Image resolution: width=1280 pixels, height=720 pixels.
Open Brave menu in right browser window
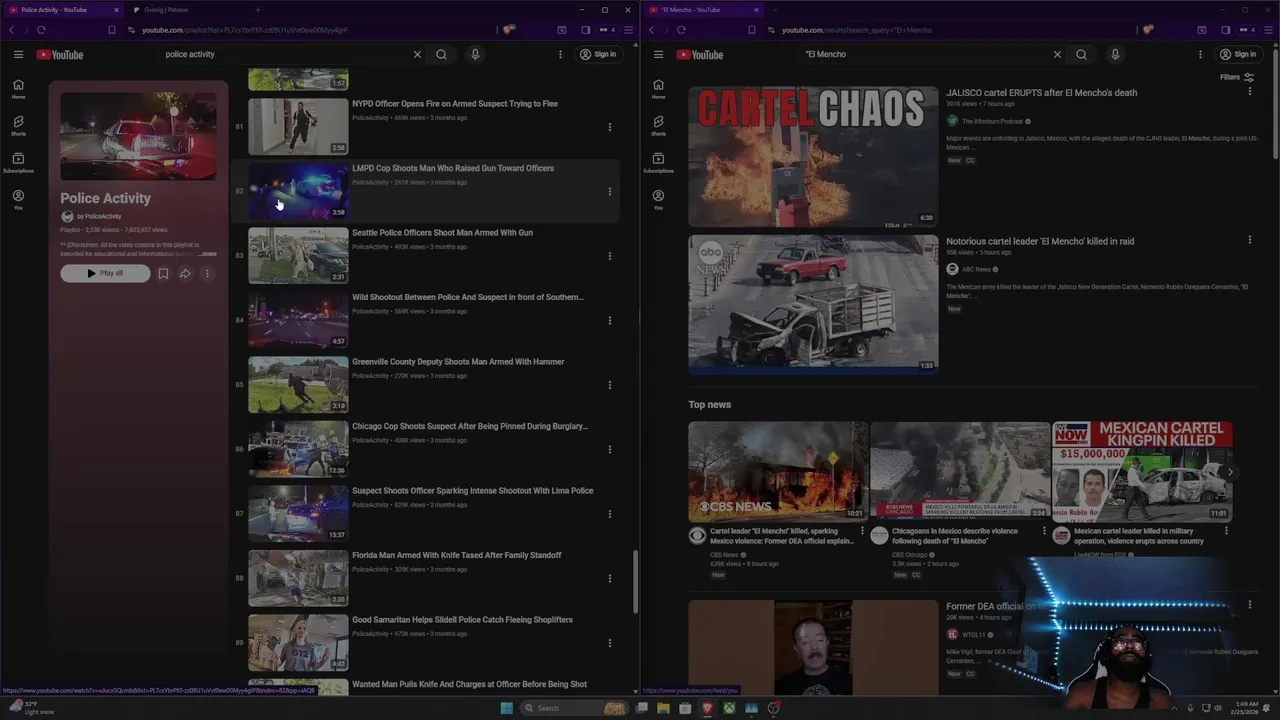tap(1268, 30)
